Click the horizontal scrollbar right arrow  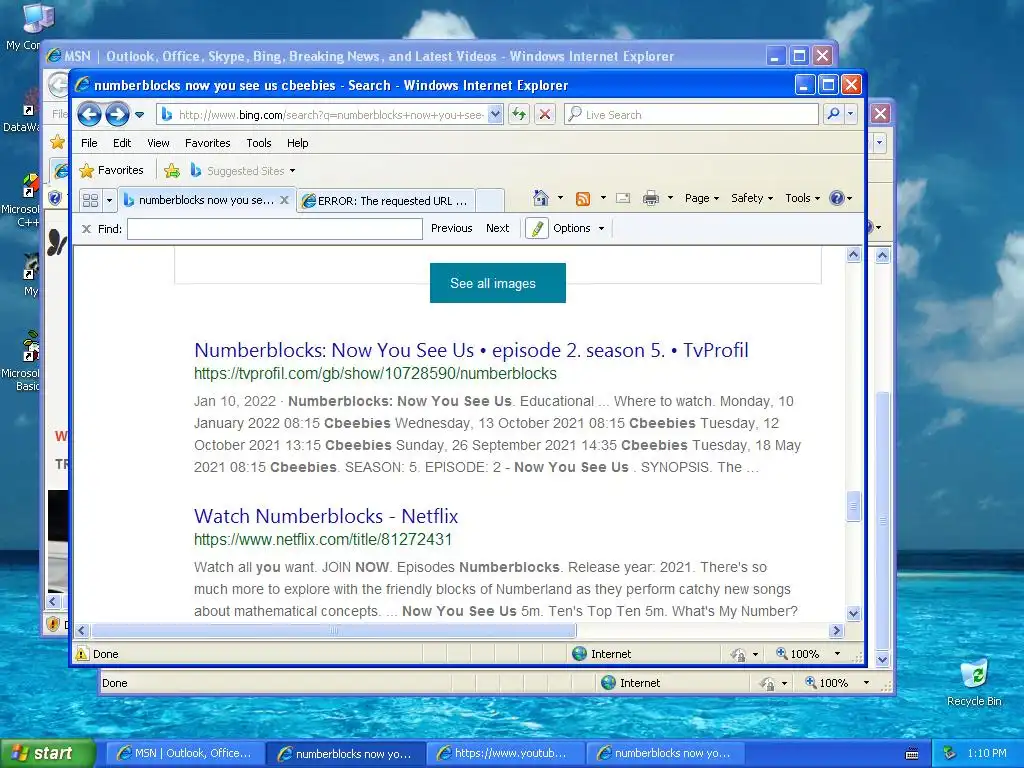(x=837, y=631)
